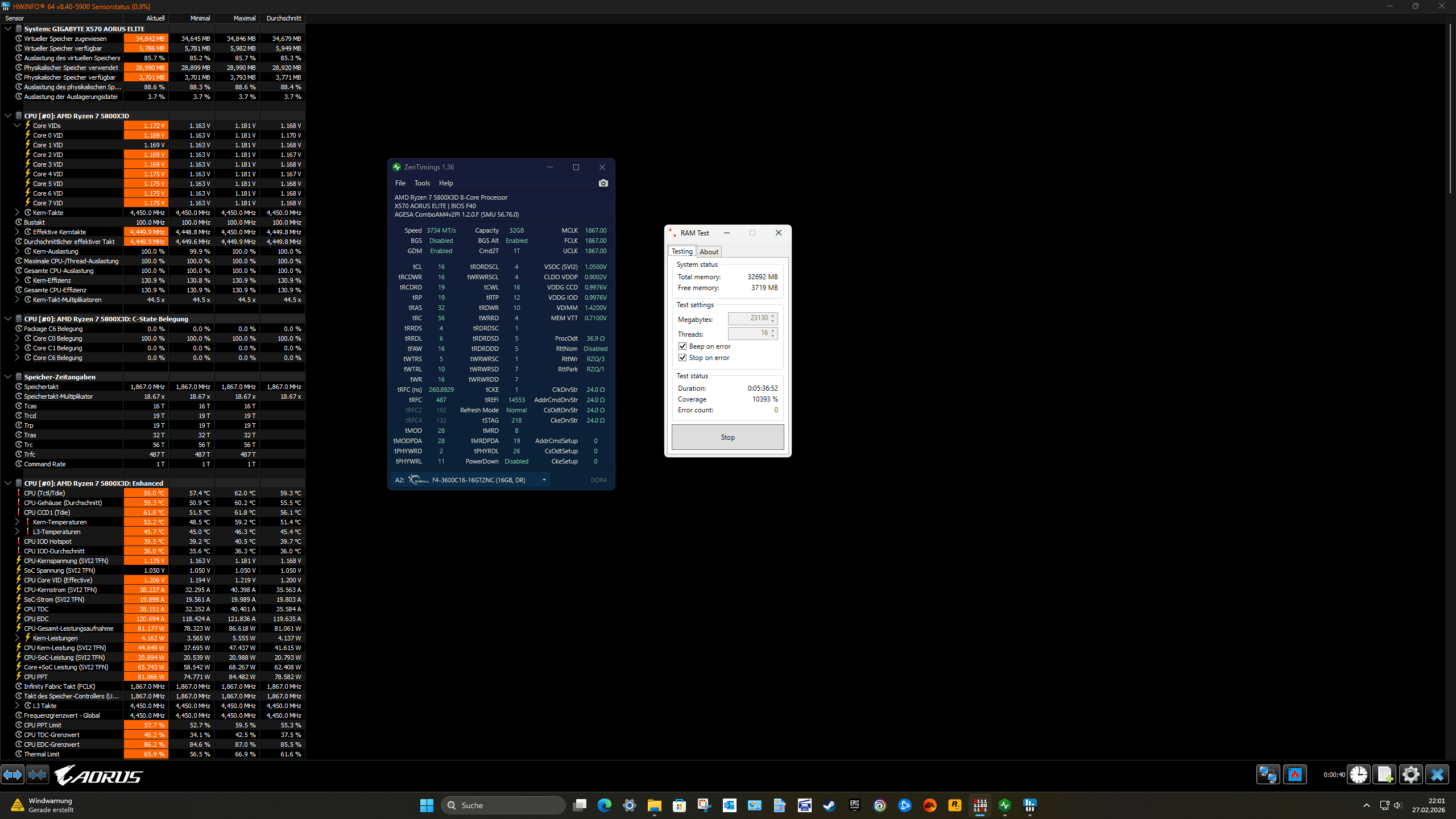
Task: Reset the uptime counter using the clock icon
Action: click(x=1359, y=775)
